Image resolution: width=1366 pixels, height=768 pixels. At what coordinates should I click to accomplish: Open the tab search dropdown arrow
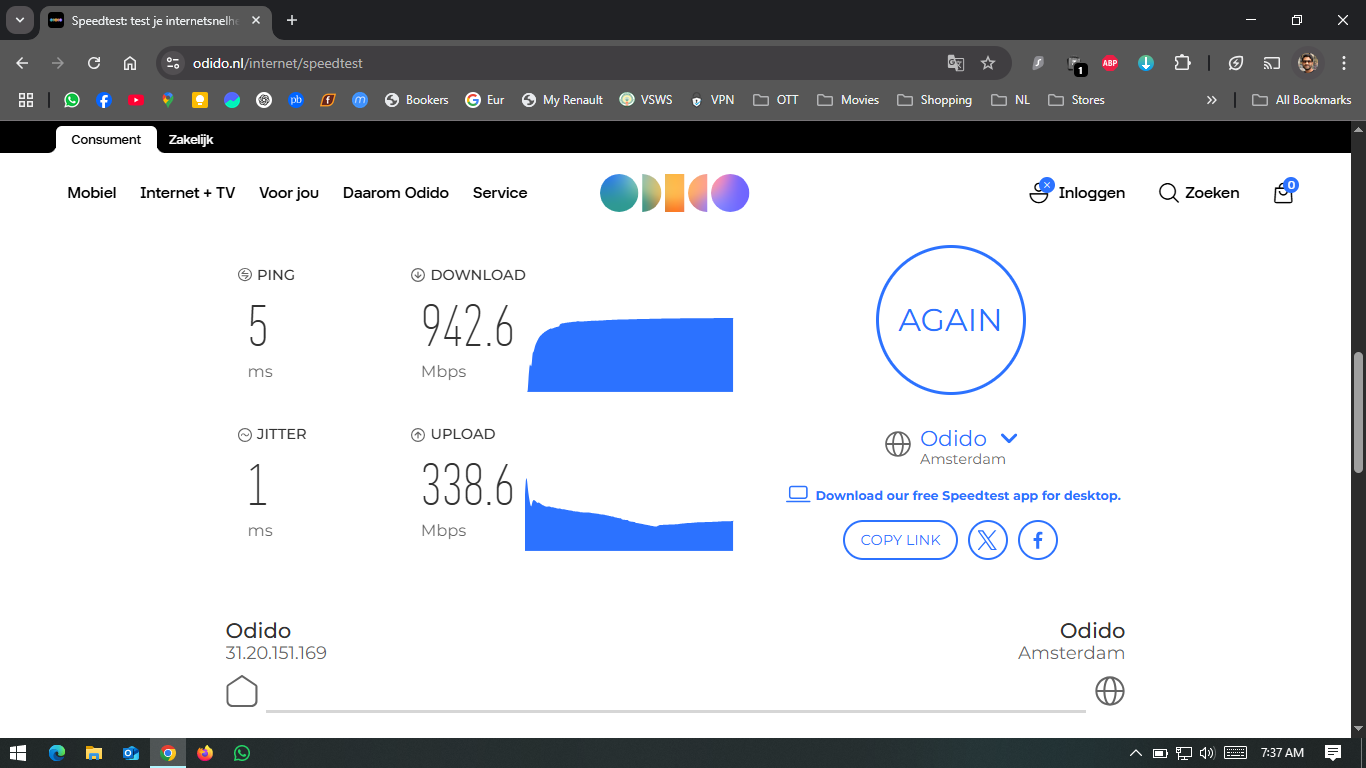click(x=20, y=20)
